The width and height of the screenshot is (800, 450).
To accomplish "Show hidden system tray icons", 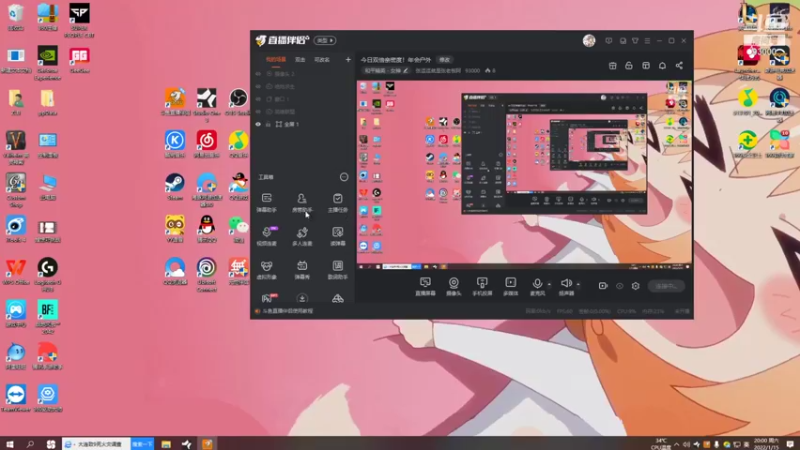I will point(677,444).
